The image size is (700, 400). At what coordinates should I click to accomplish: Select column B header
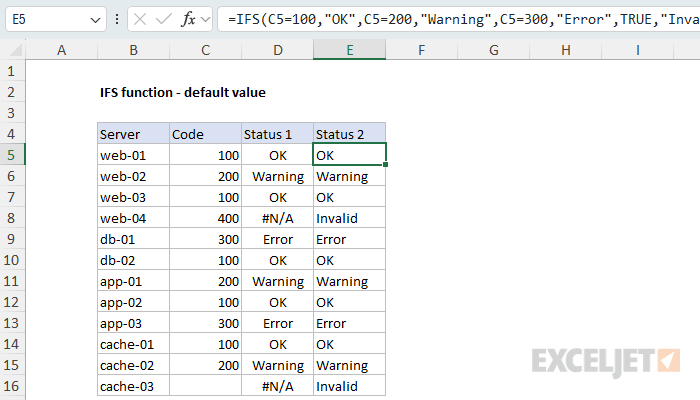click(x=133, y=50)
